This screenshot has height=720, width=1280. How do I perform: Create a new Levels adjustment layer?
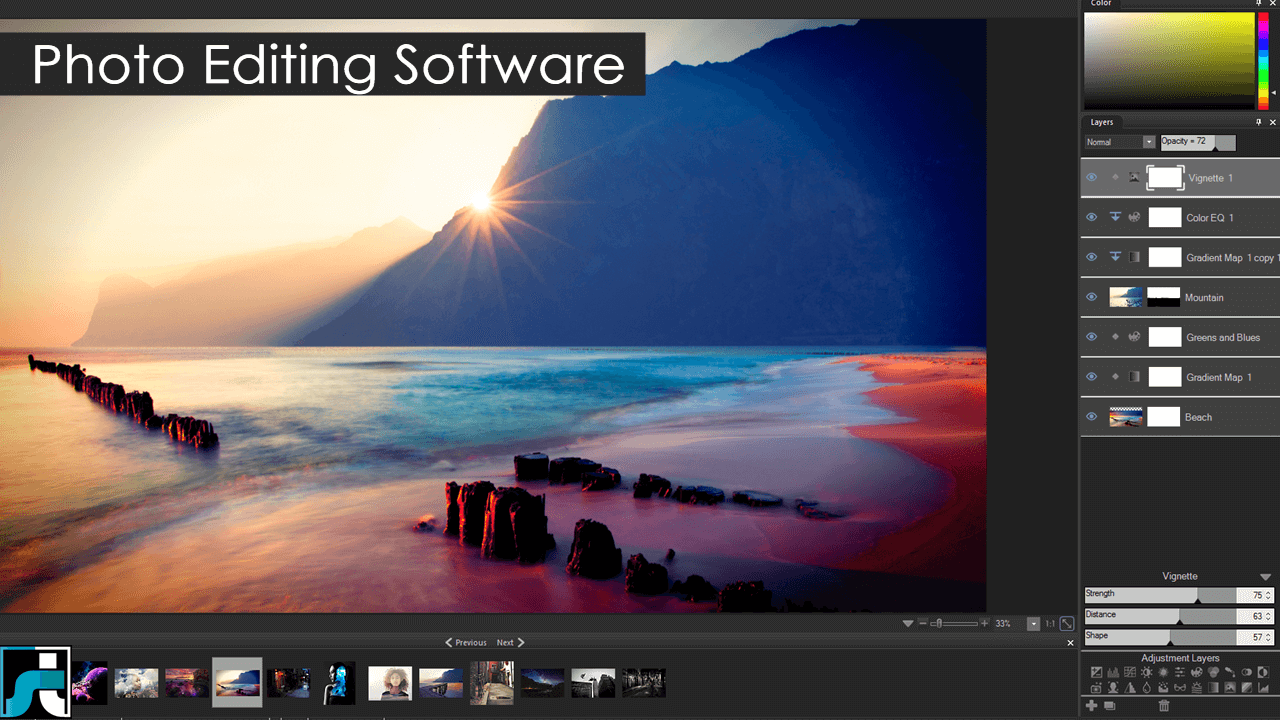pos(1113,672)
